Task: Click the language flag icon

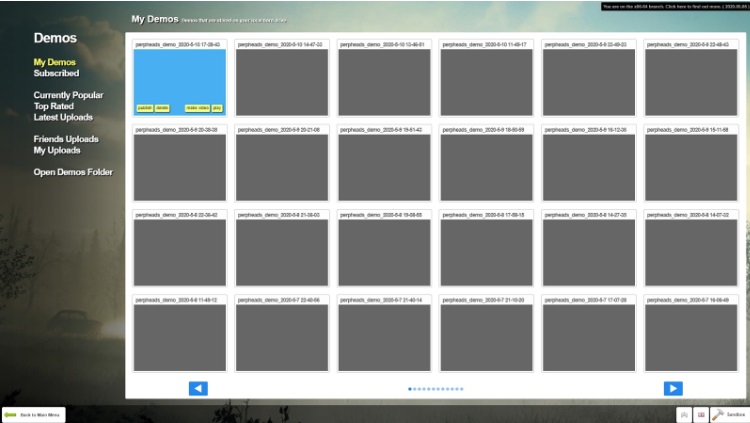Action: [x=701, y=414]
